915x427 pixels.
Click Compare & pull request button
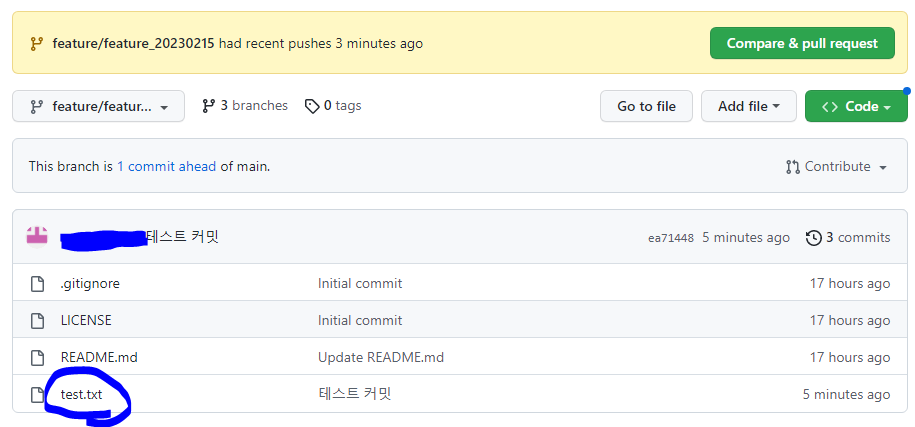point(802,43)
